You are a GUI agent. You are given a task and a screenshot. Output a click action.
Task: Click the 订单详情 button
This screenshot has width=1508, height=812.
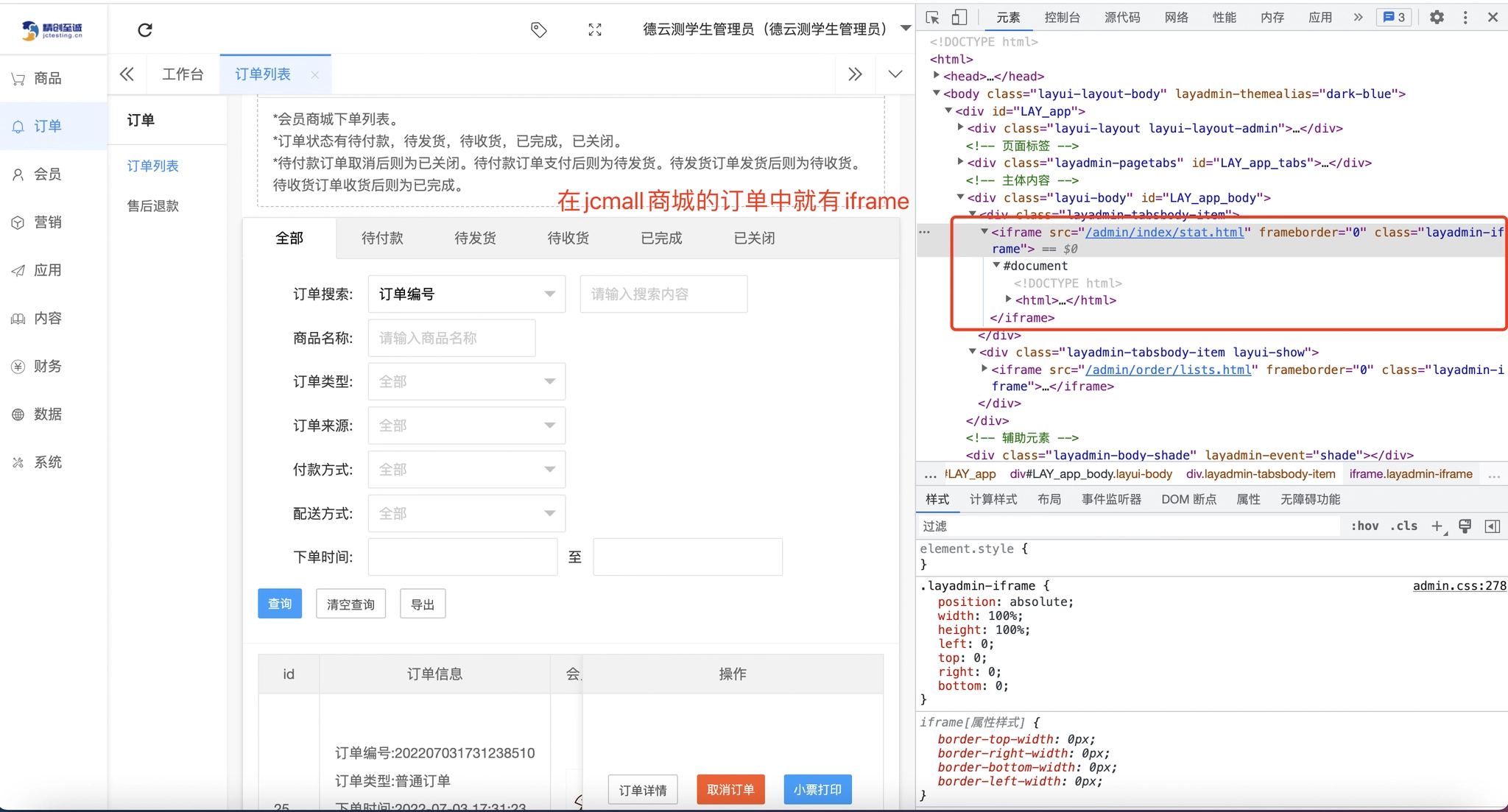pos(643,789)
